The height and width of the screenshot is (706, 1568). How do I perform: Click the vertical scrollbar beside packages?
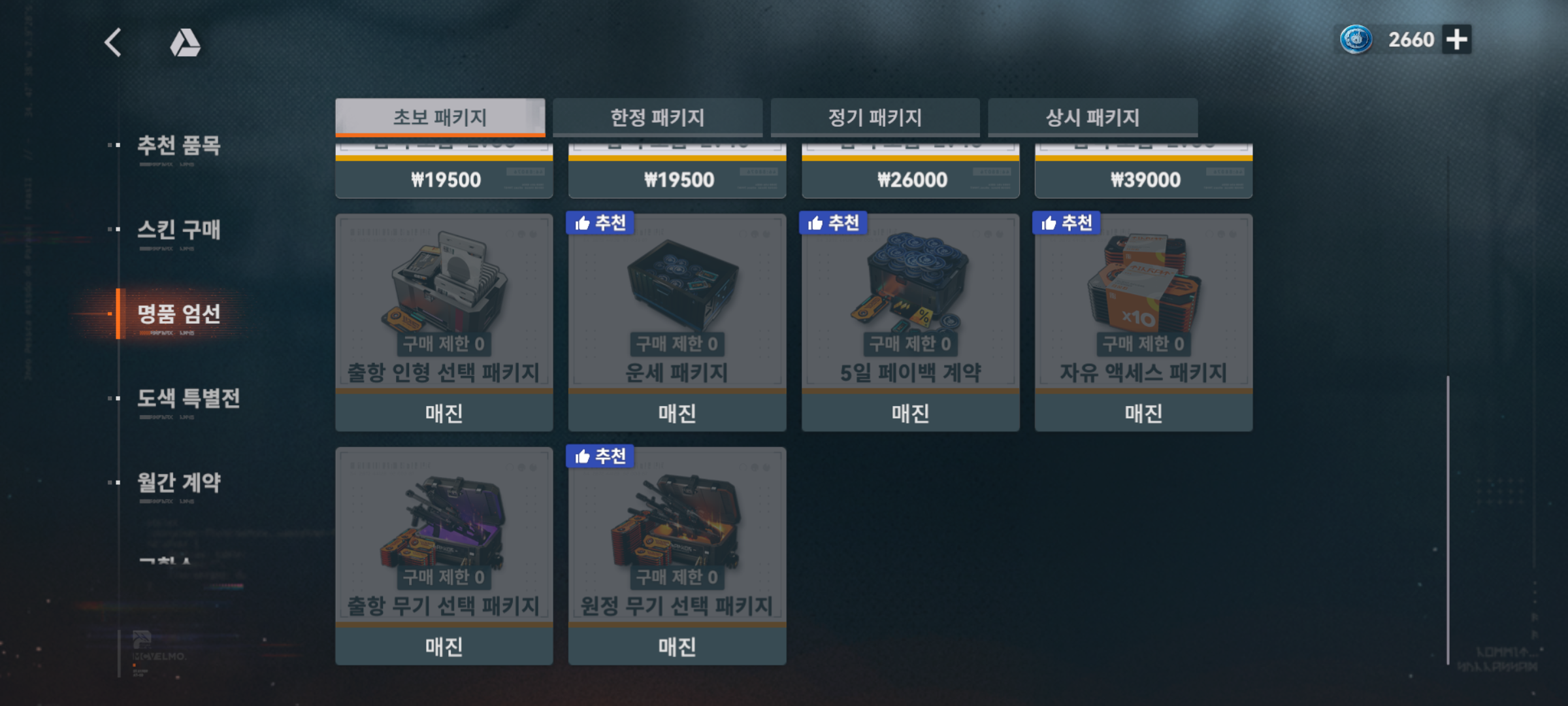pos(1448,520)
